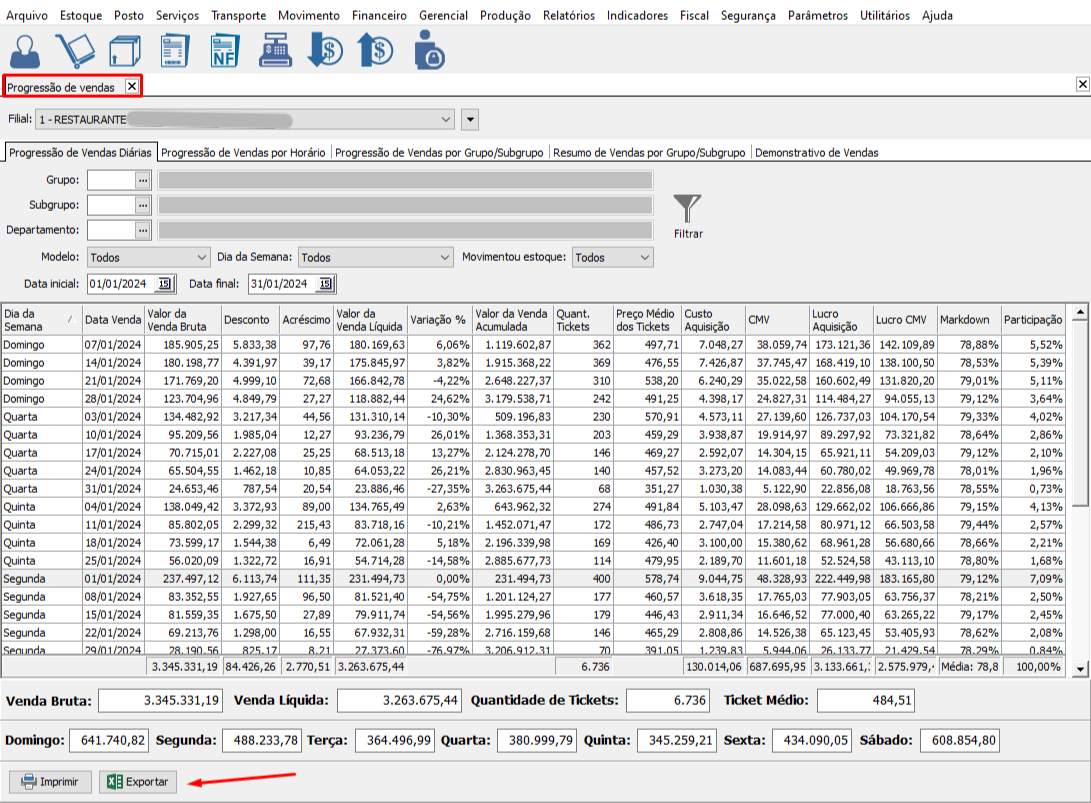The image size is (1091, 803).
Task: Apply filter with the Filtrar funnel
Action: (687, 216)
